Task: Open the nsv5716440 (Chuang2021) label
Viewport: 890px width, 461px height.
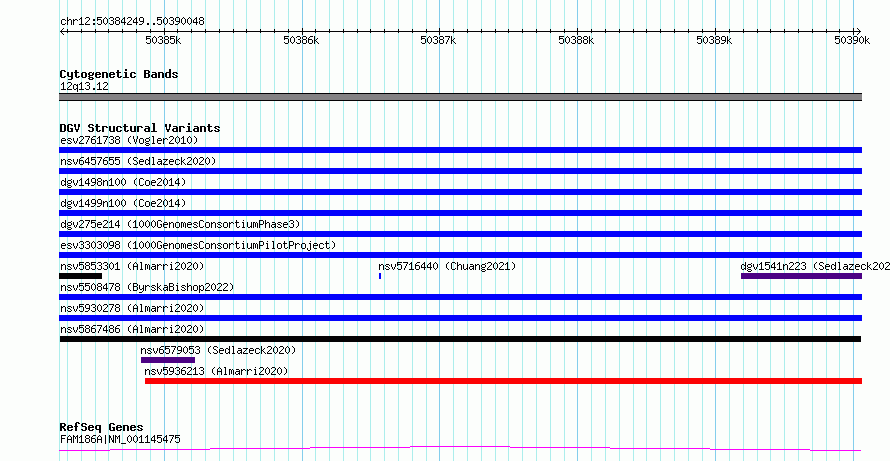Action: point(447,266)
